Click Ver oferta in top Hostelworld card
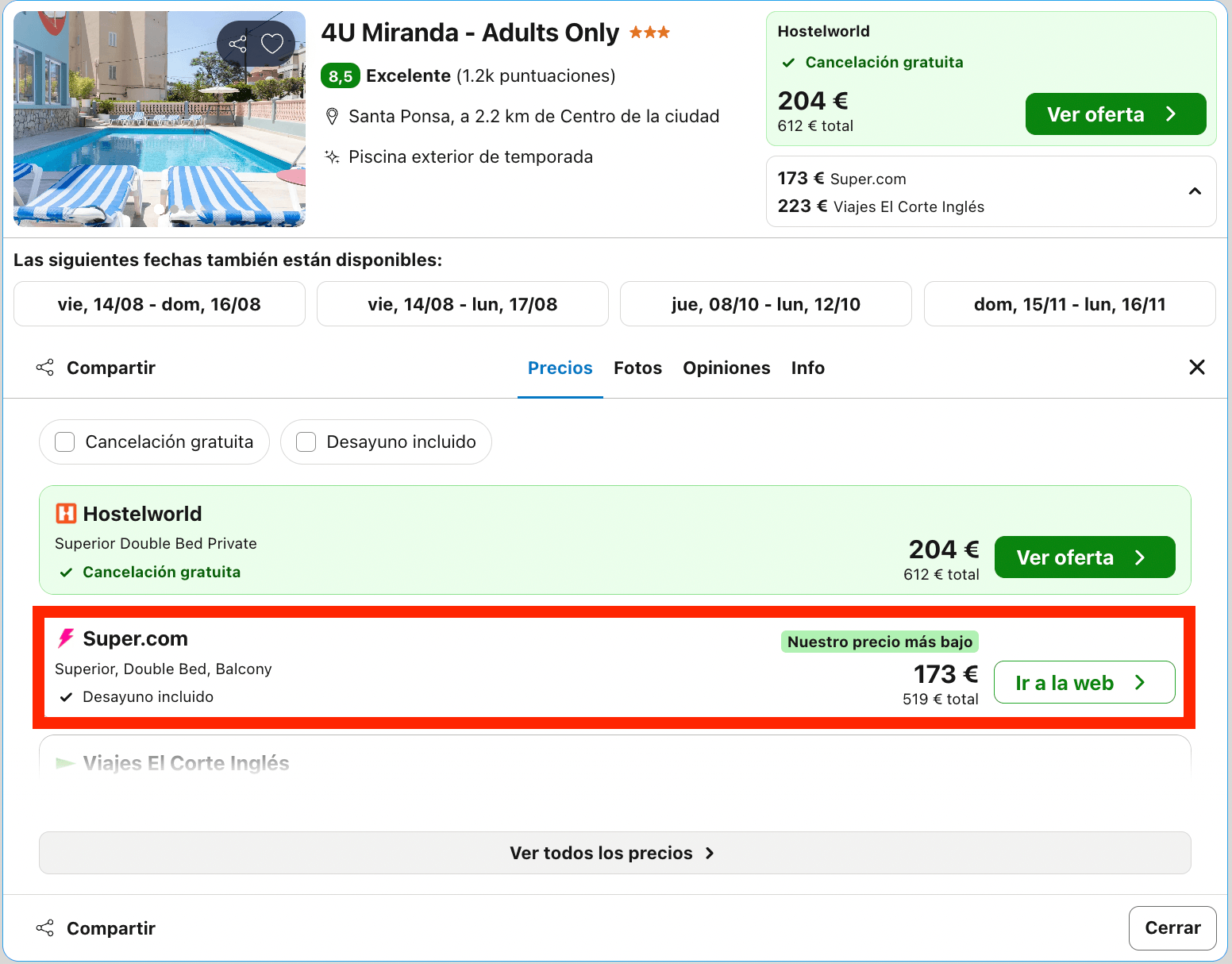The image size is (1232, 964). (1115, 114)
